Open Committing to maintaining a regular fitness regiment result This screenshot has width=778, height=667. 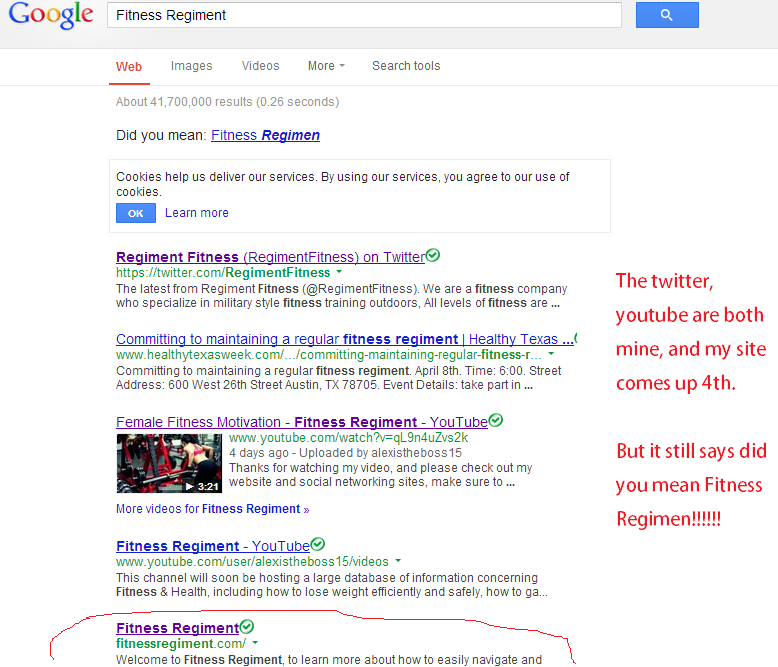[345, 339]
